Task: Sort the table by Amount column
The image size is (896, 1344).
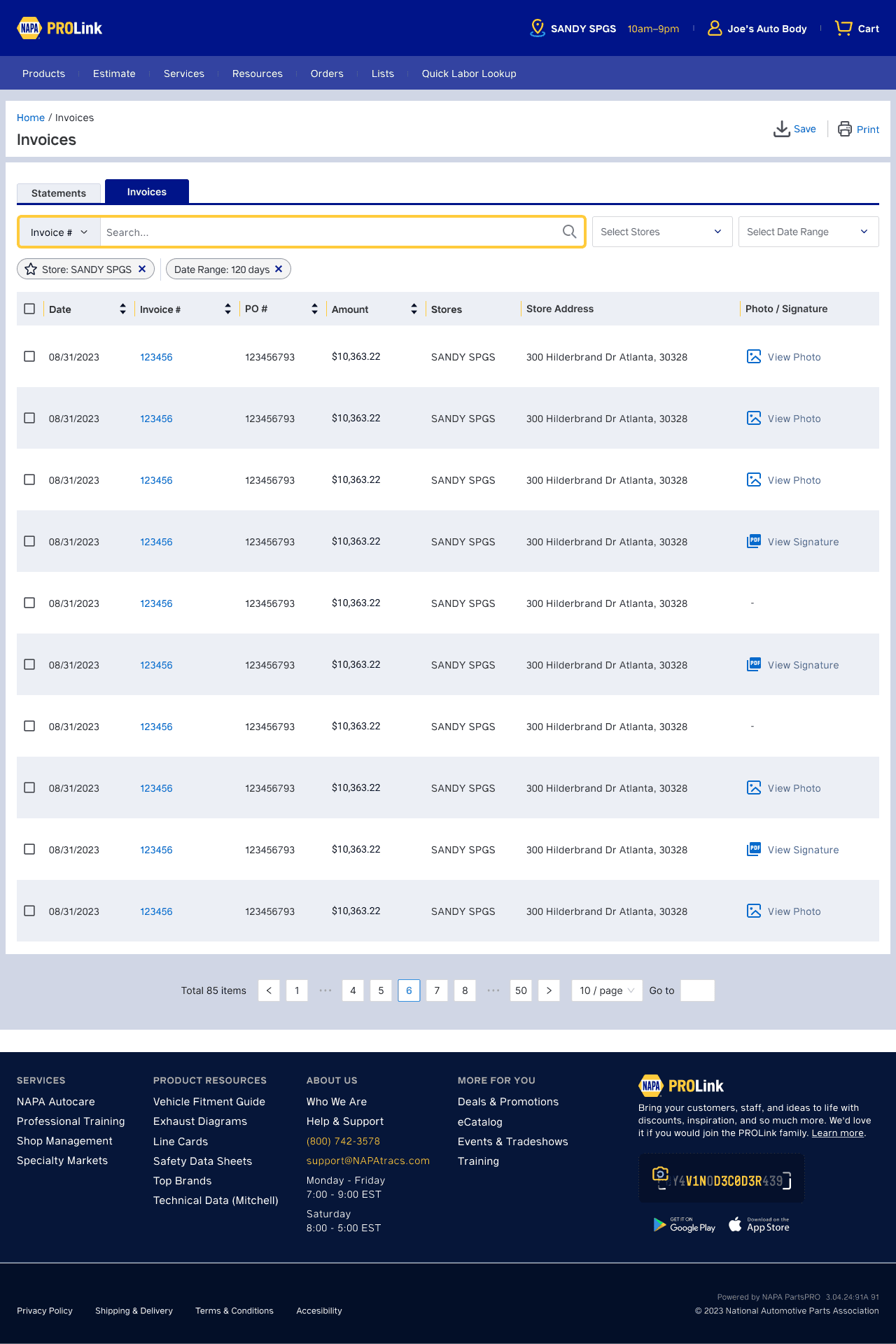Action: coord(414,309)
